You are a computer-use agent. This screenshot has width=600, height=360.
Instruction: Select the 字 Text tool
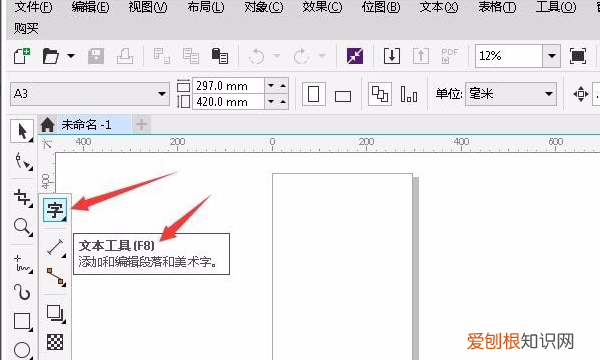point(55,210)
